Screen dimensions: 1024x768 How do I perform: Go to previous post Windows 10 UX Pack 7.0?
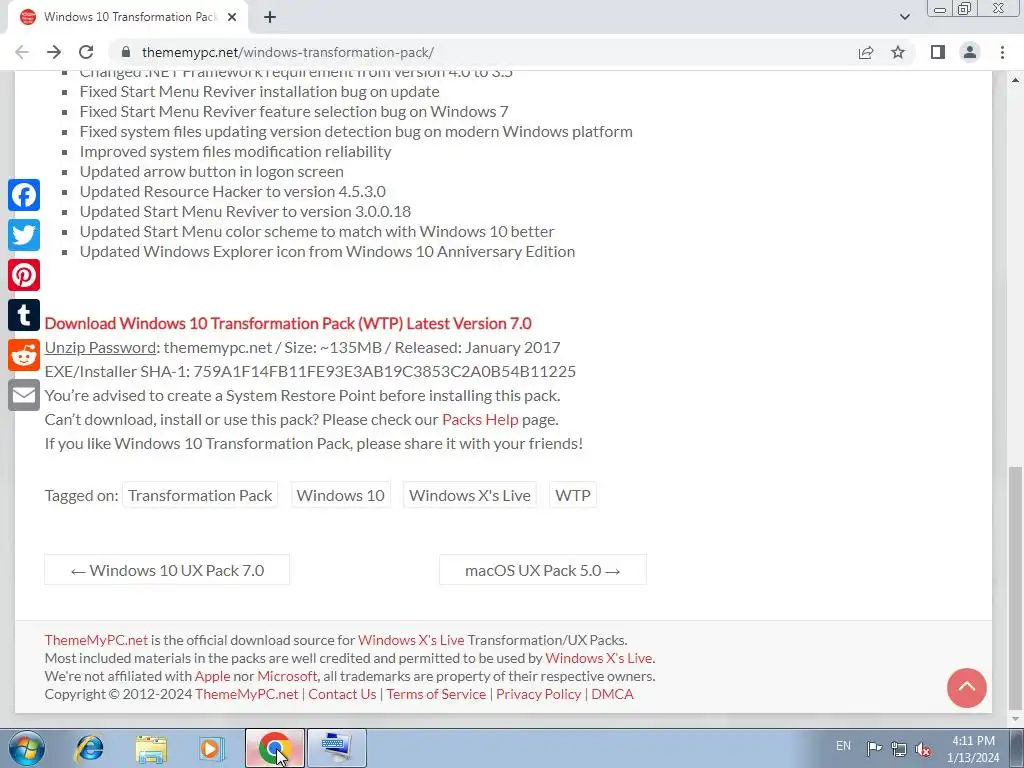click(167, 570)
